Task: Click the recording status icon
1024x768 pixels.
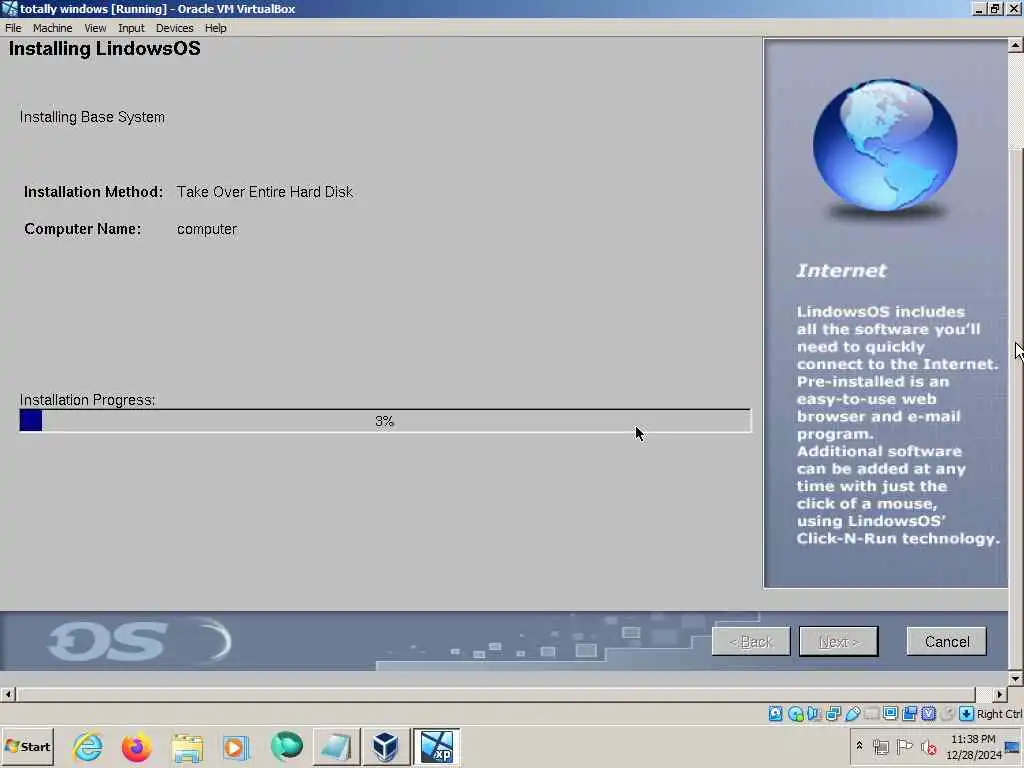Action: pyautogui.click(x=910, y=714)
